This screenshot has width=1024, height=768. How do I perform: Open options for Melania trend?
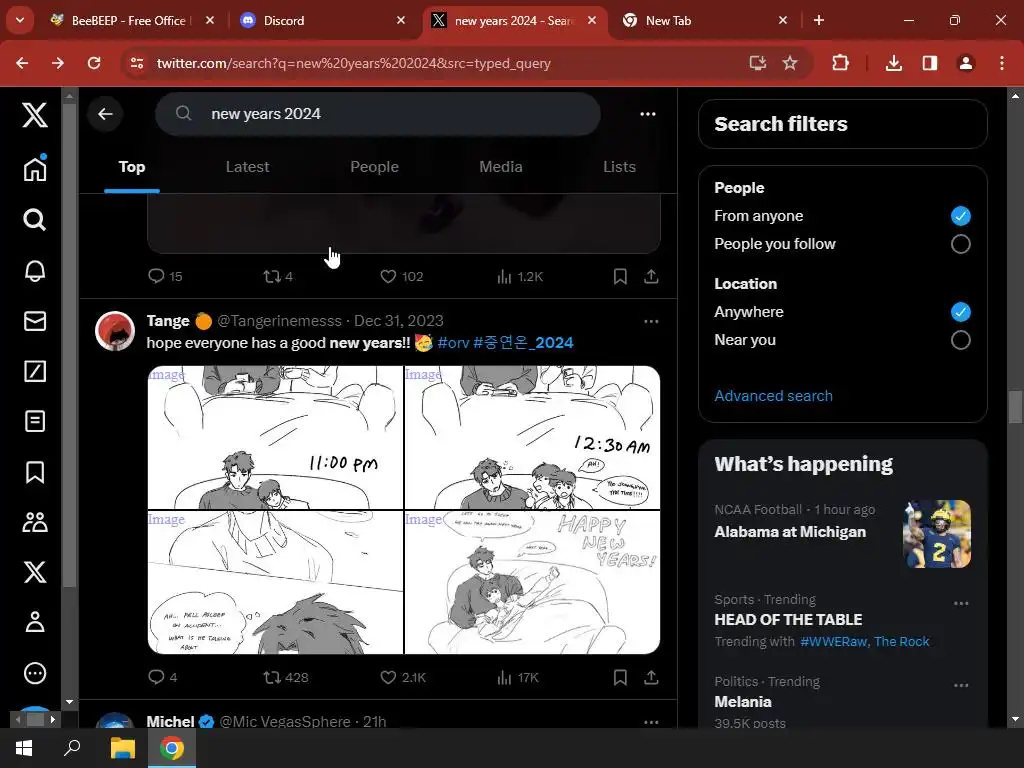[x=961, y=685]
